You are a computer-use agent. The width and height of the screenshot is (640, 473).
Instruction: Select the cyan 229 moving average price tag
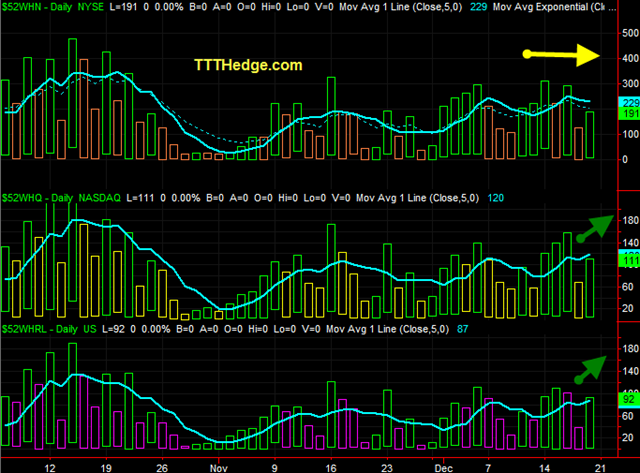629,103
